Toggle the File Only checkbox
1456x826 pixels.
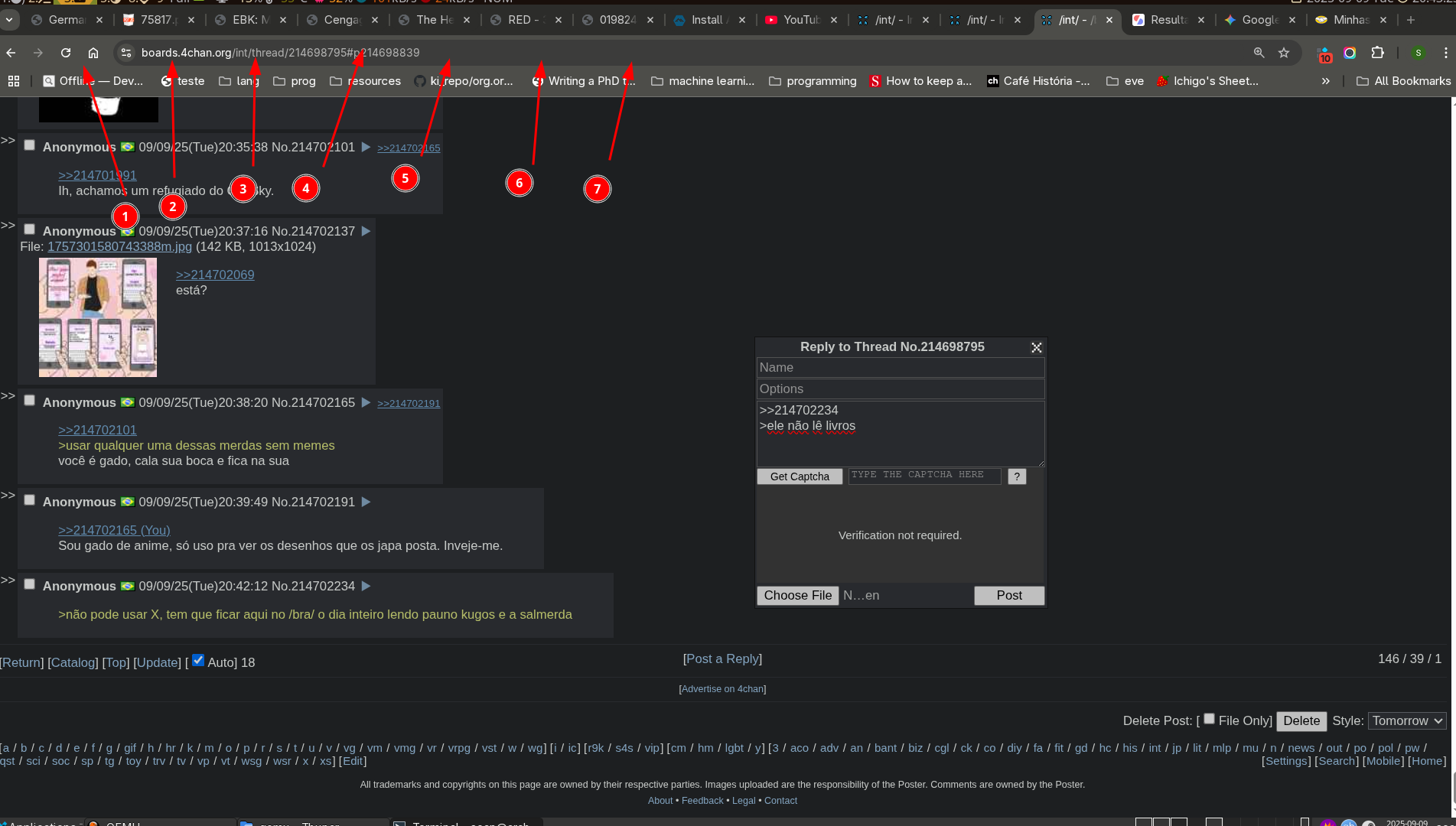coord(1209,719)
